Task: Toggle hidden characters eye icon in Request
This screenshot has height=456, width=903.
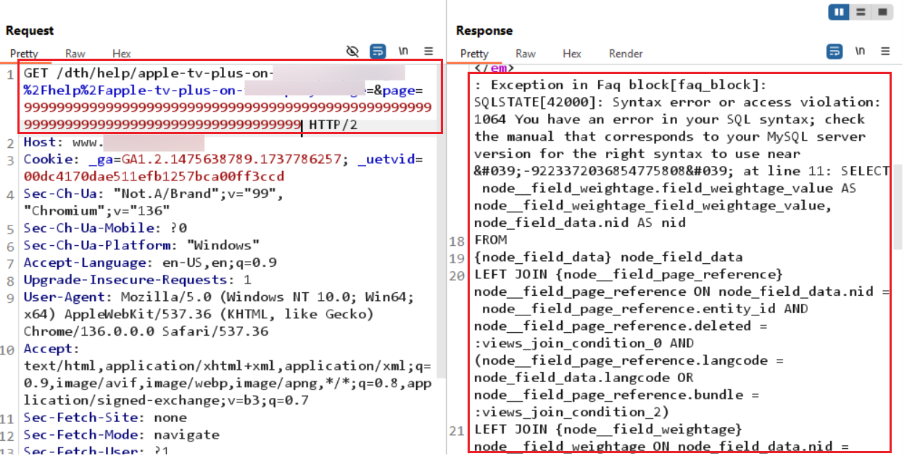Action: [x=352, y=51]
